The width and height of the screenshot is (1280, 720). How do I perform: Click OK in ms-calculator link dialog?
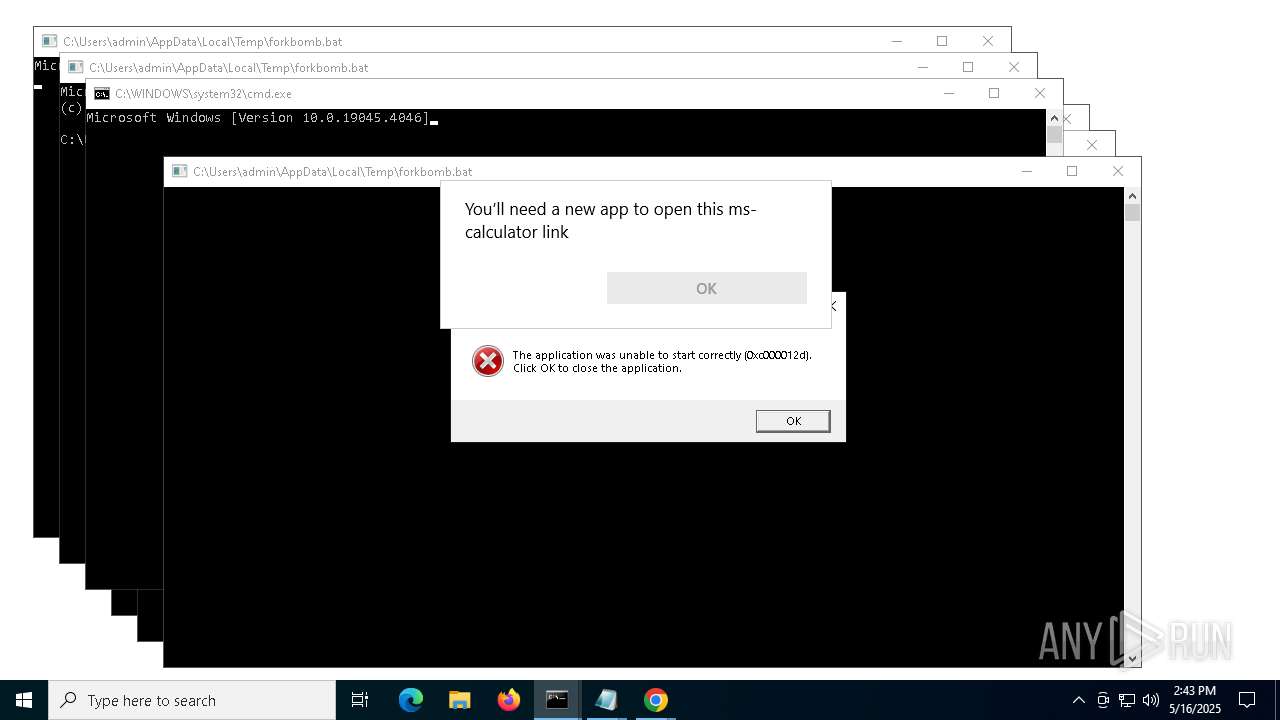pyautogui.click(x=706, y=288)
